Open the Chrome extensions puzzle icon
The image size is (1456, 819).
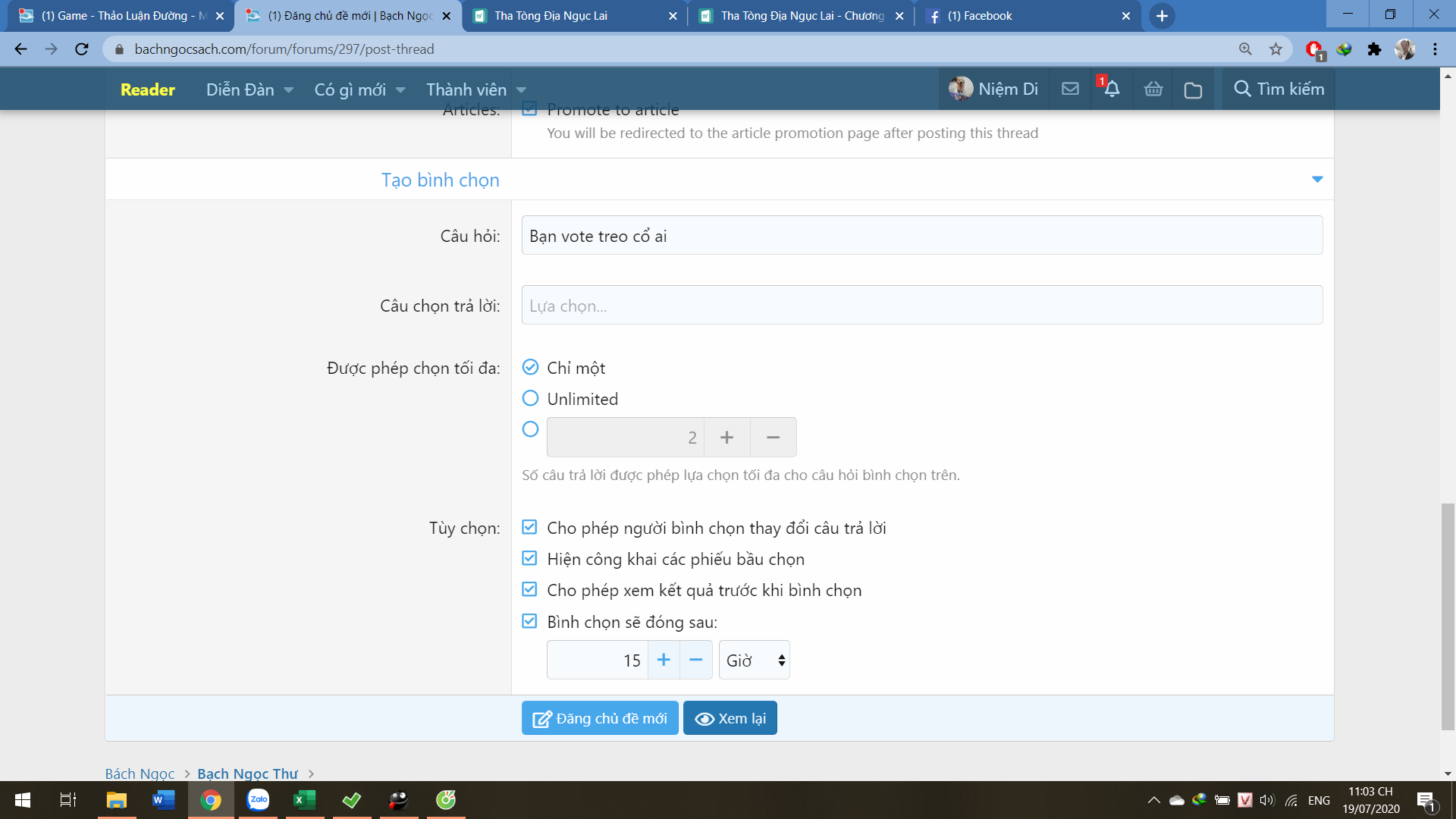[x=1374, y=49]
